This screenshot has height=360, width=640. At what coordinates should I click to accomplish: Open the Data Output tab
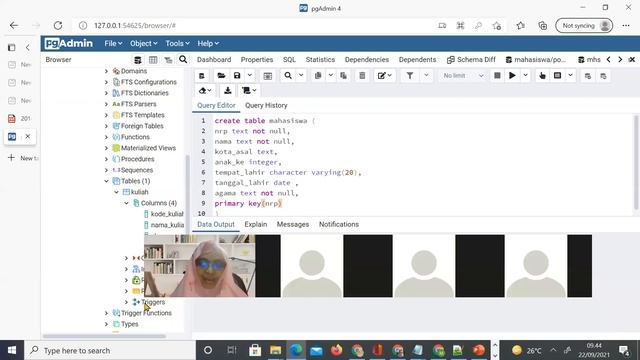(x=216, y=224)
